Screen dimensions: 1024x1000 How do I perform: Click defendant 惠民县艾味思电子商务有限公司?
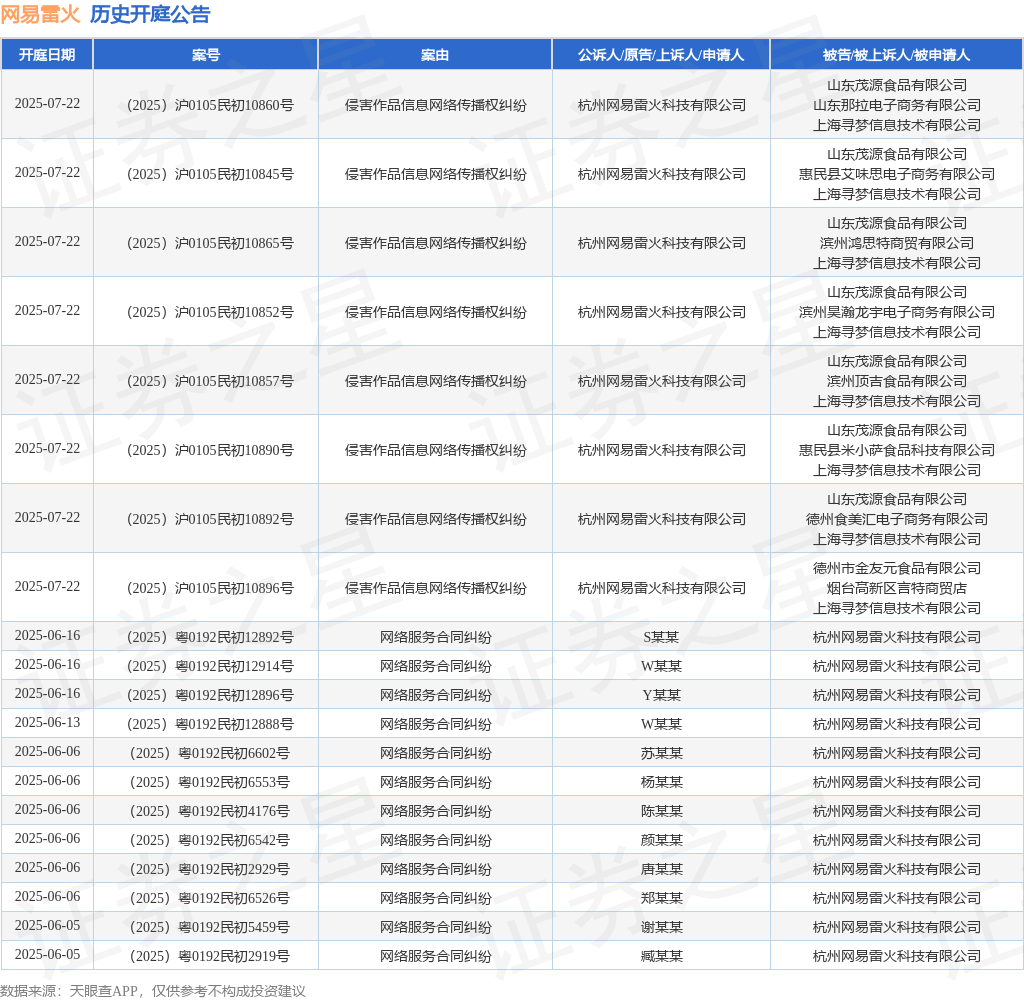[897, 174]
